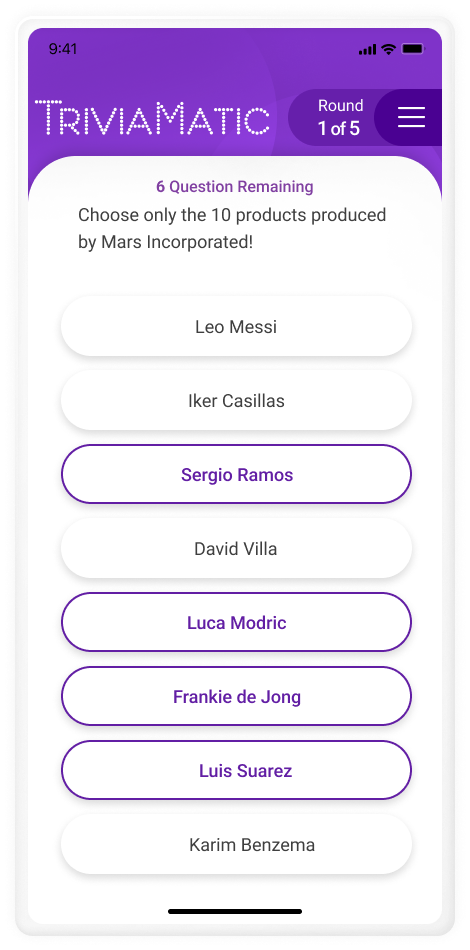The image size is (470, 950).
Task: Tap the 6 Question Remaining label
Action: [x=235, y=187]
